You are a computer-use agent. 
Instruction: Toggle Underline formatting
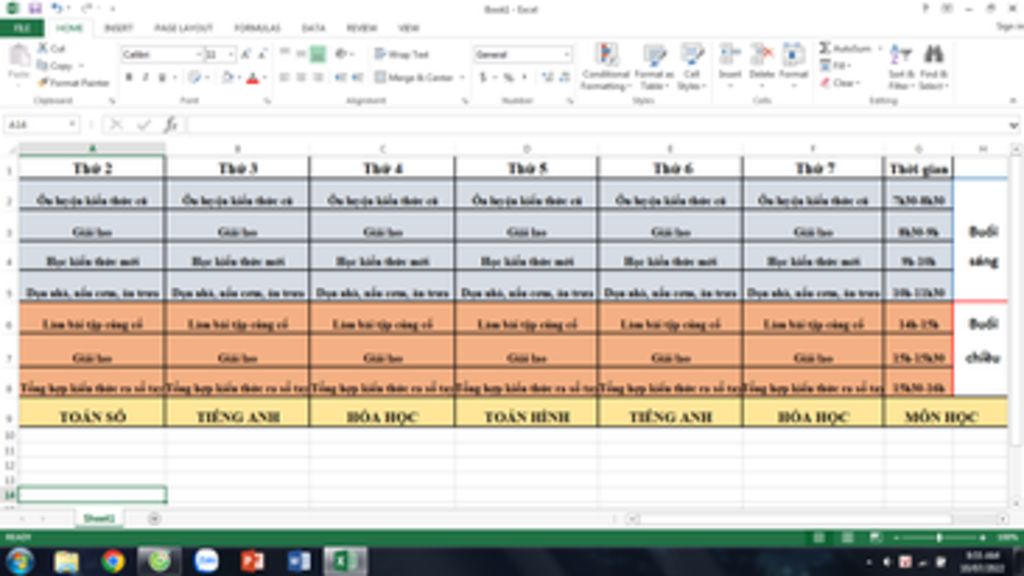point(162,78)
